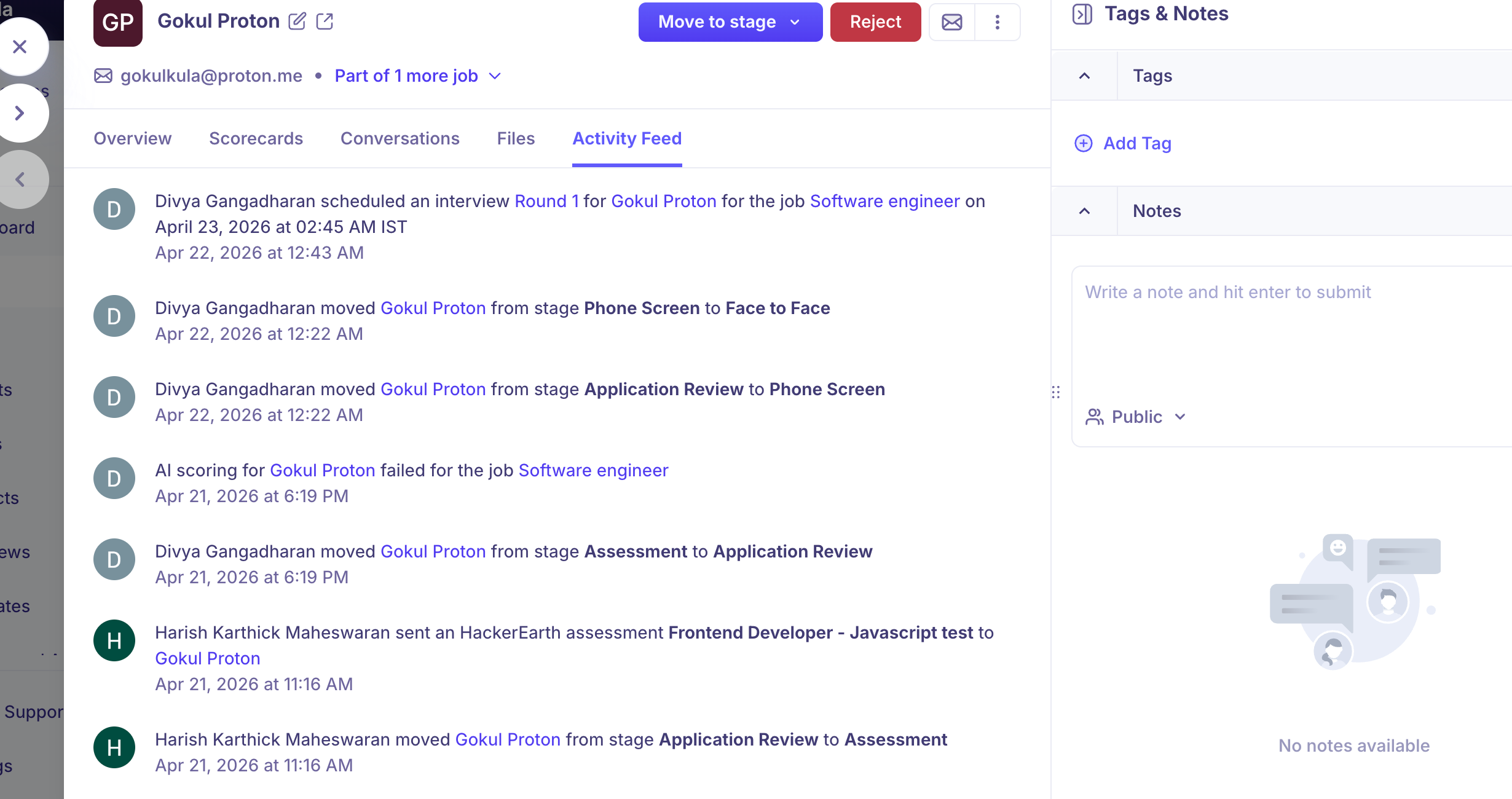Collapse the Tags & Notes side panel icon
The width and height of the screenshot is (1512, 799).
pyautogui.click(x=1082, y=14)
